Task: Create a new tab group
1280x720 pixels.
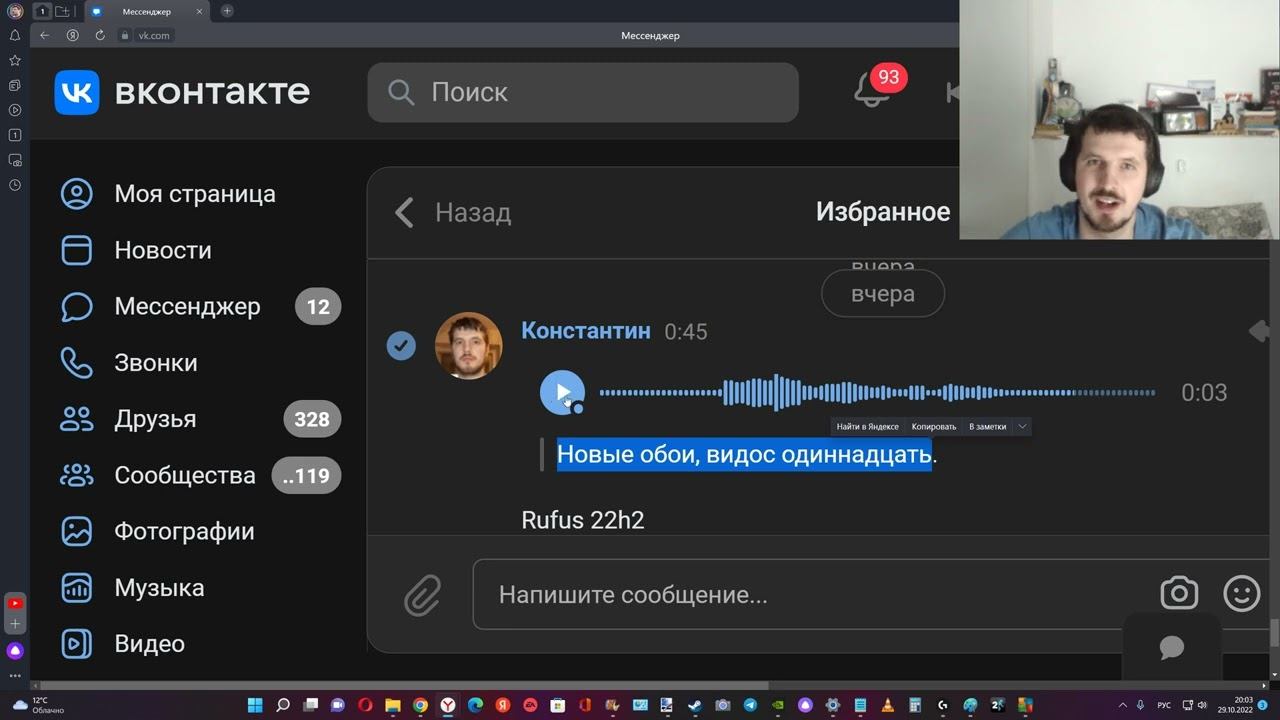Action: [x=63, y=11]
